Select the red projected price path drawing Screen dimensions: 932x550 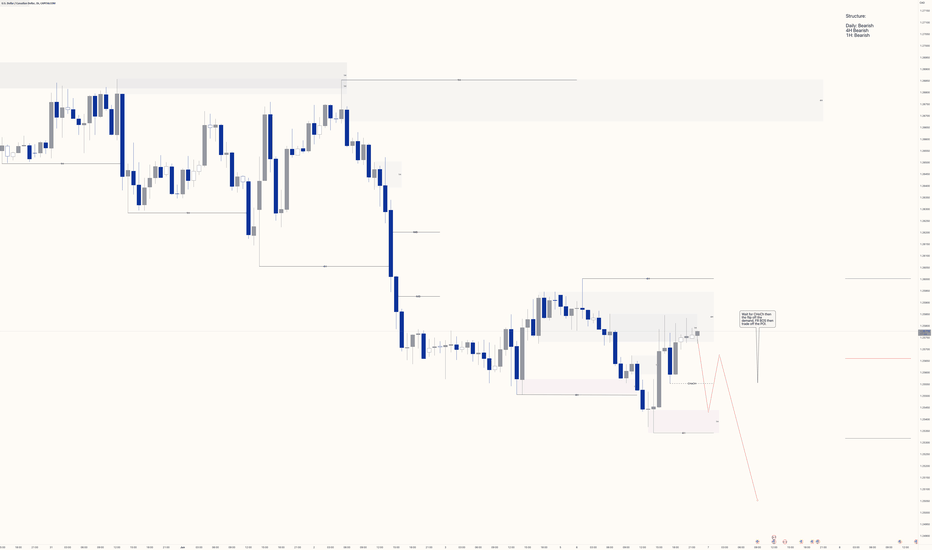point(728,416)
